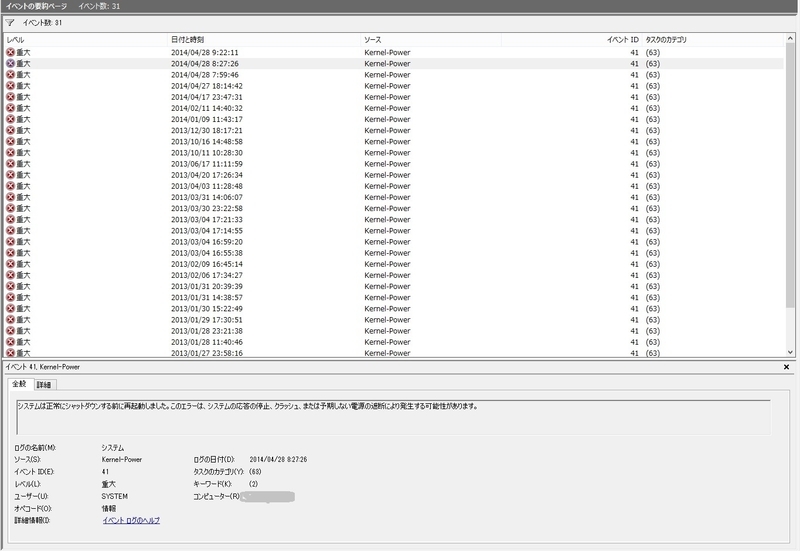Select date cell 2013/01/28 23:21:38
The image size is (800, 551).
pos(207,331)
